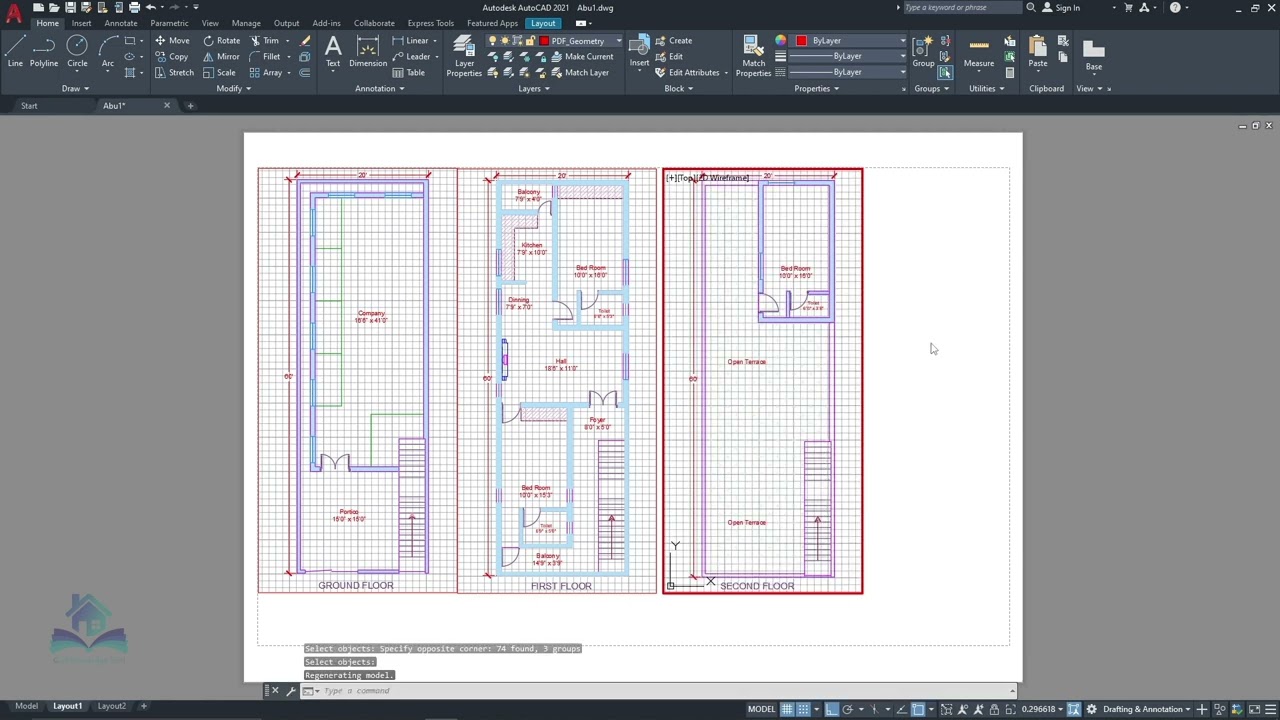Open the Drafting & Annotation workspace dropdown

point(1147,709)
